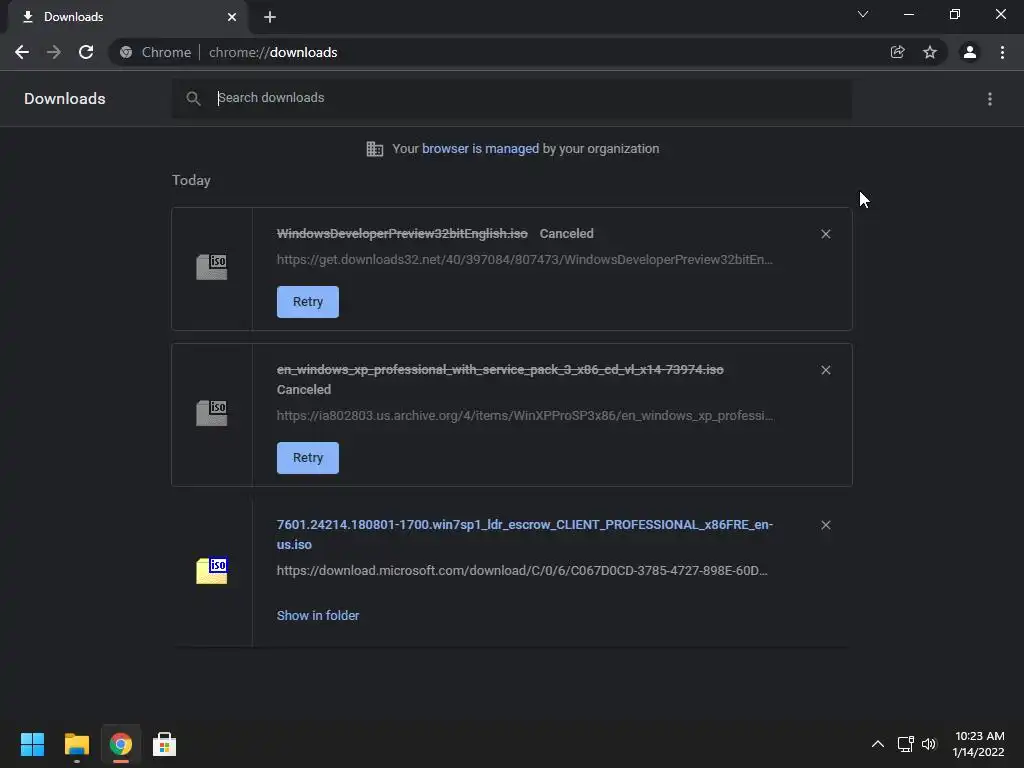Image resolution: width=1024 pixels, height=768 pixels.
Task: Click Show in folder for win7sp1 ISO
Action: 317,615
